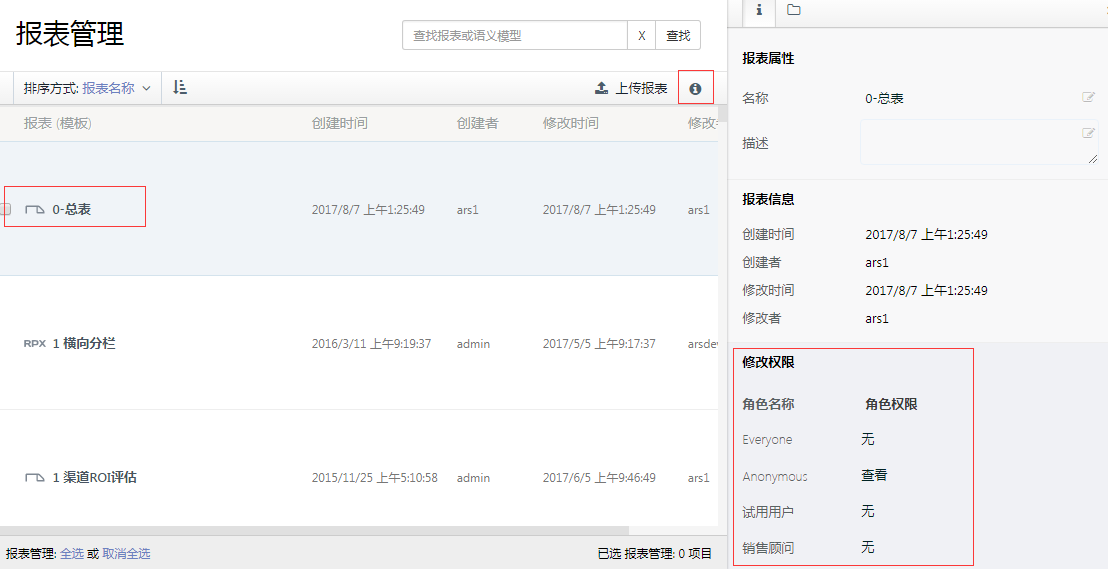1108x569 pixels.
Task: Tick the checkbox on the 0-总表 row
Action: pyautogui.click(x=5, y=209)
